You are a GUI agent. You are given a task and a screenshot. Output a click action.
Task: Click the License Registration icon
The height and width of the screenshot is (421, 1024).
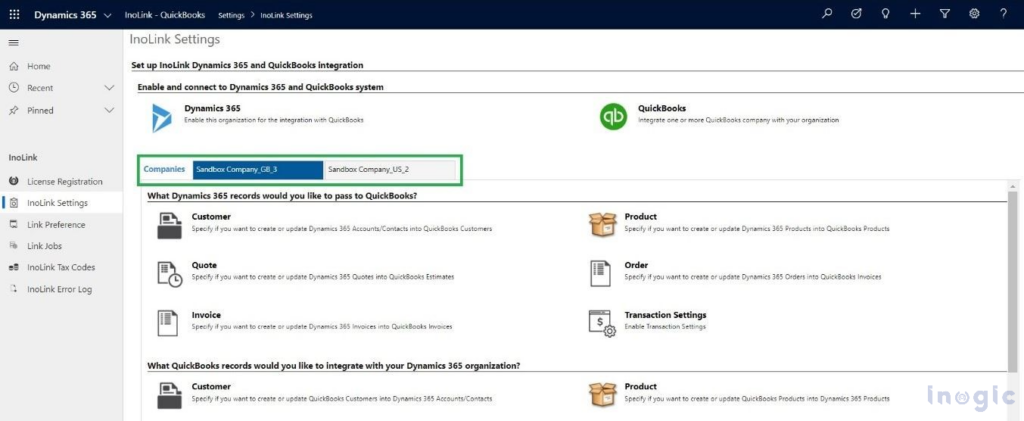(x=14, y=181)
